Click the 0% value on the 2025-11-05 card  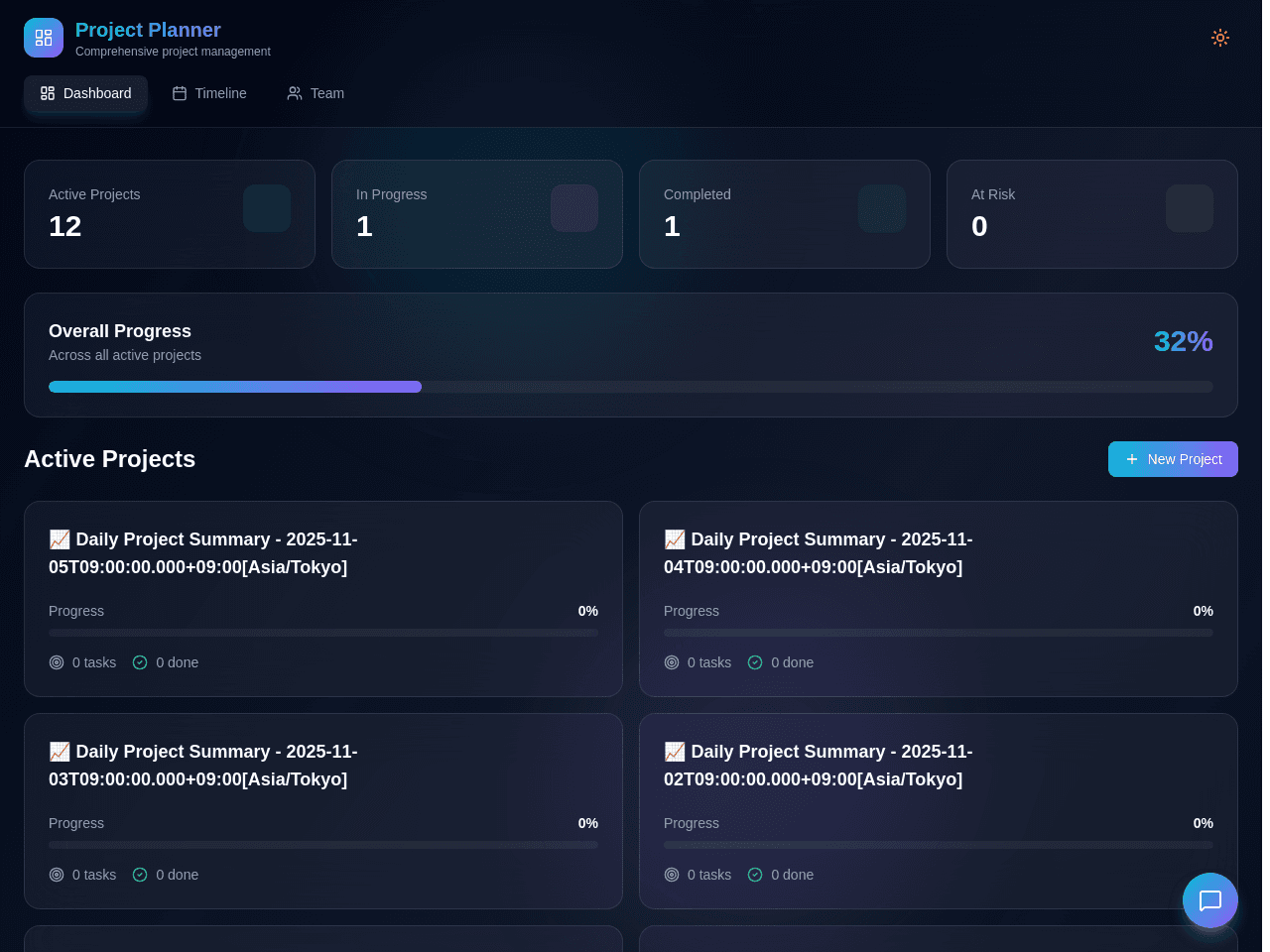pyautogui.click(x=588, y=611)
